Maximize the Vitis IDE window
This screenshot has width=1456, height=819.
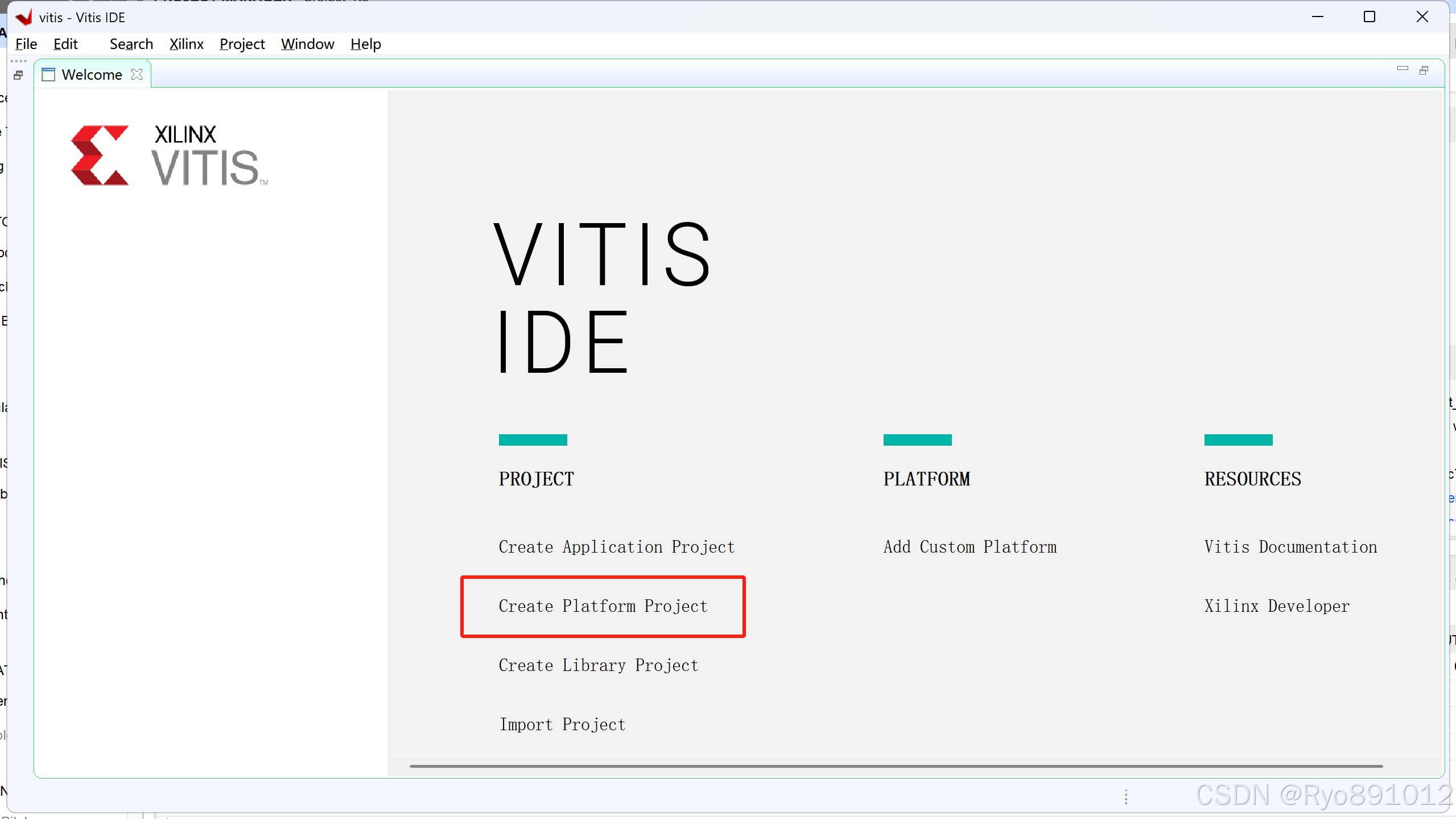[1370, 17]
